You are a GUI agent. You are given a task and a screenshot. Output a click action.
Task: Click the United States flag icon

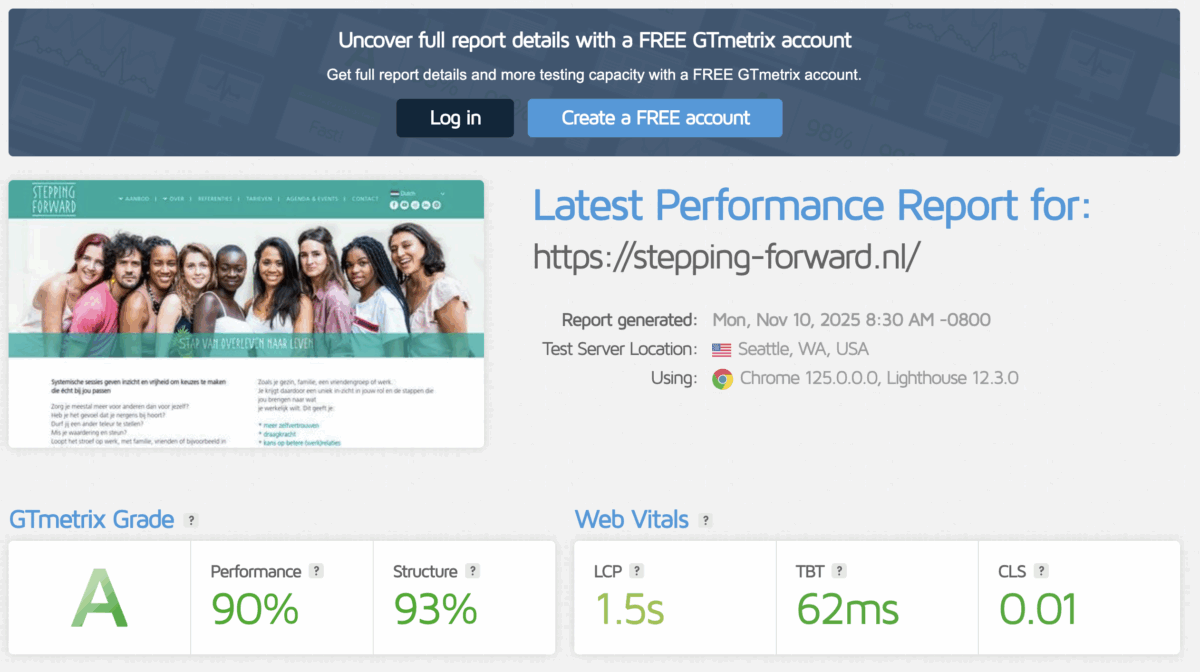722,350
